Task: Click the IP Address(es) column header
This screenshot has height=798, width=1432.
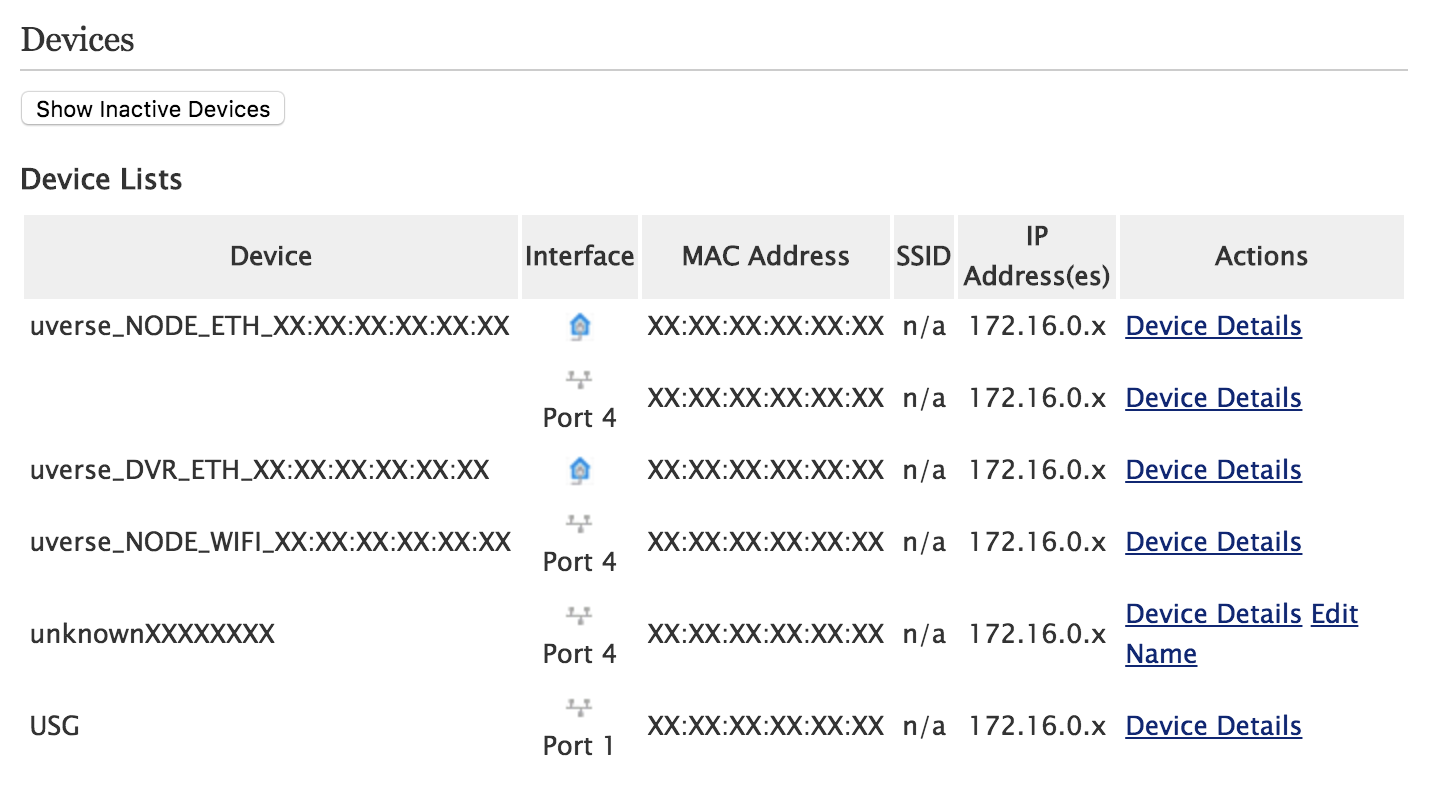Action: (1036, 256)
